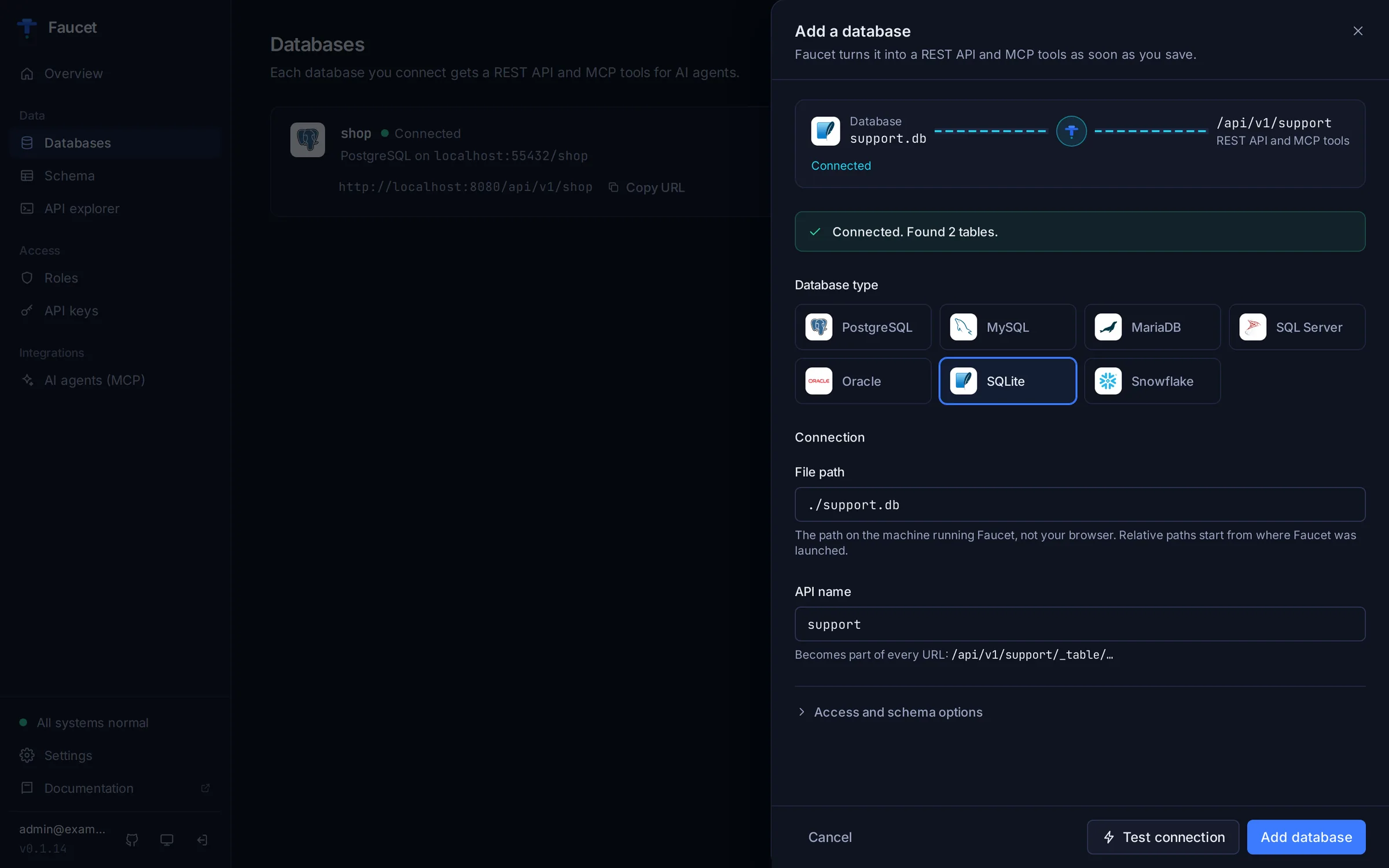Go to Overview in sidebar

click(116, 73)
